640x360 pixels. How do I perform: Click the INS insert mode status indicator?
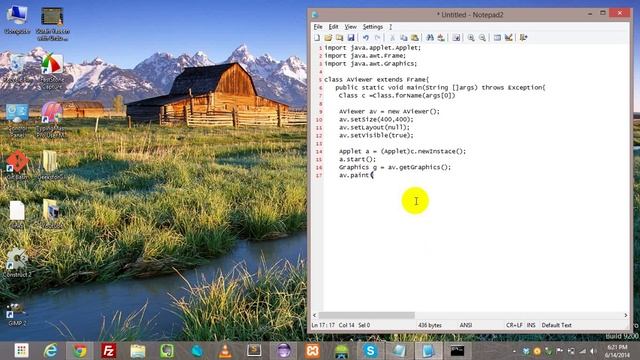pyautogui.click(x=531, y=325)
